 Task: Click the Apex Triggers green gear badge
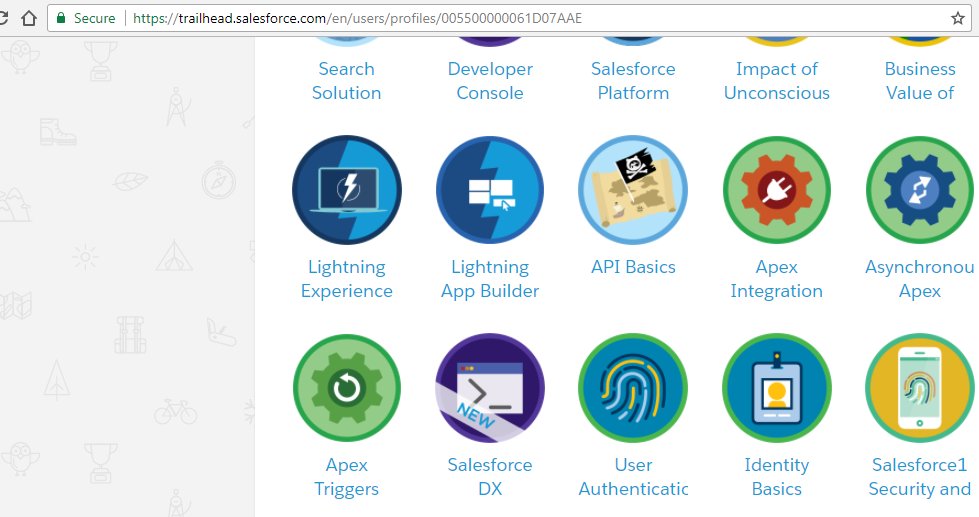pos(347,388)
